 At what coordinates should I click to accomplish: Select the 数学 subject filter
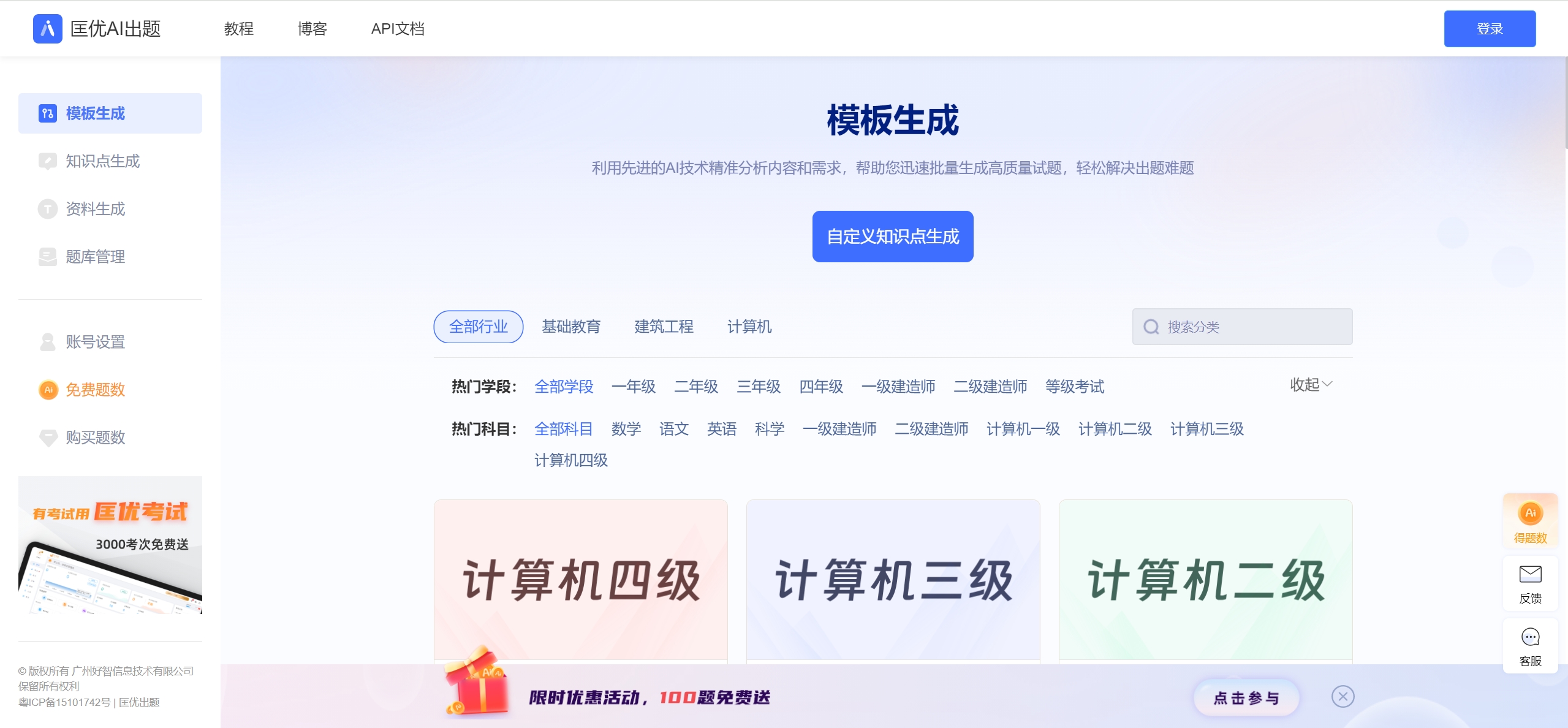(626, 429)
